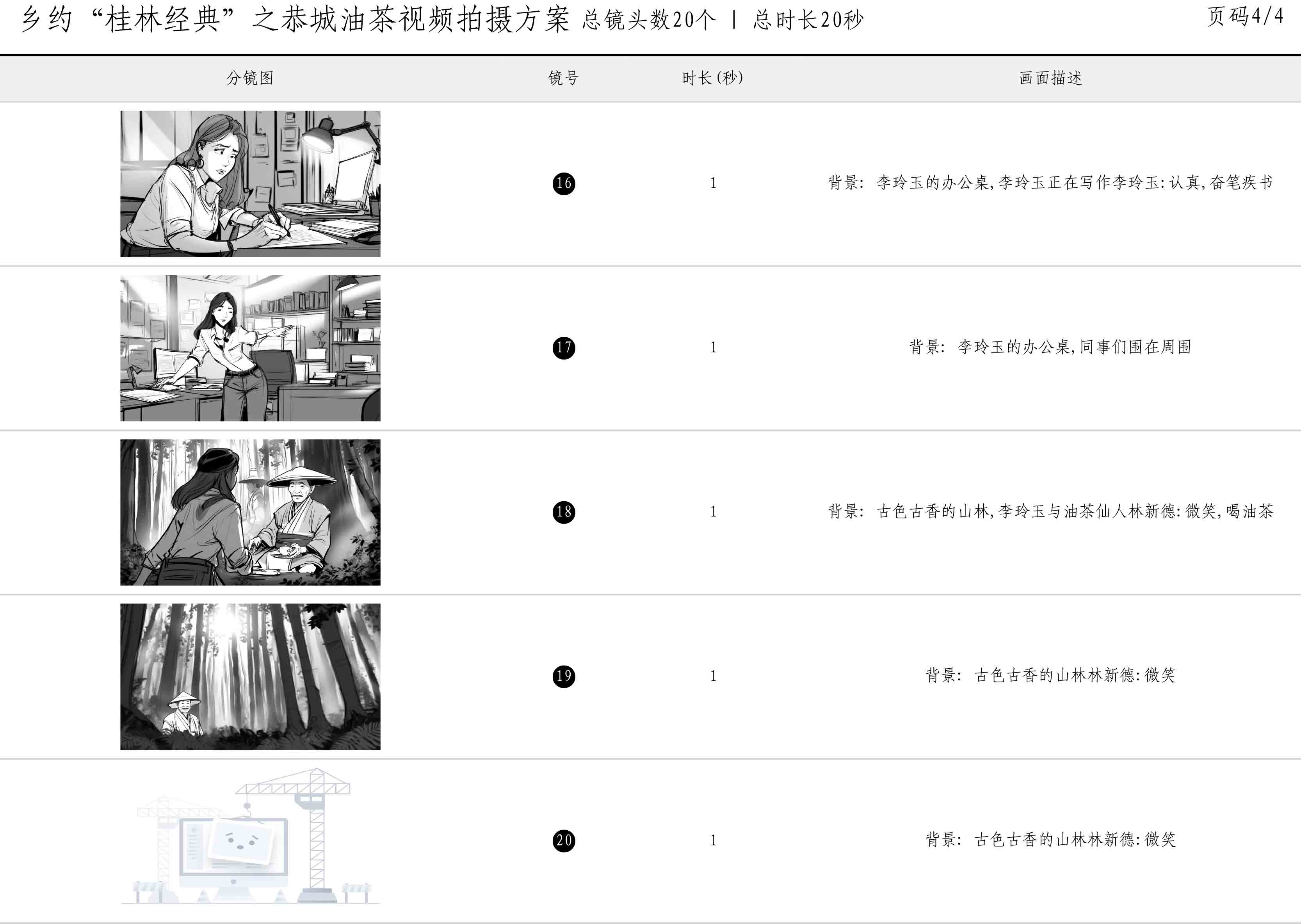The image size is (1301, 924).
Task: Click the shot number 16 badge
Action: (564, 183)
